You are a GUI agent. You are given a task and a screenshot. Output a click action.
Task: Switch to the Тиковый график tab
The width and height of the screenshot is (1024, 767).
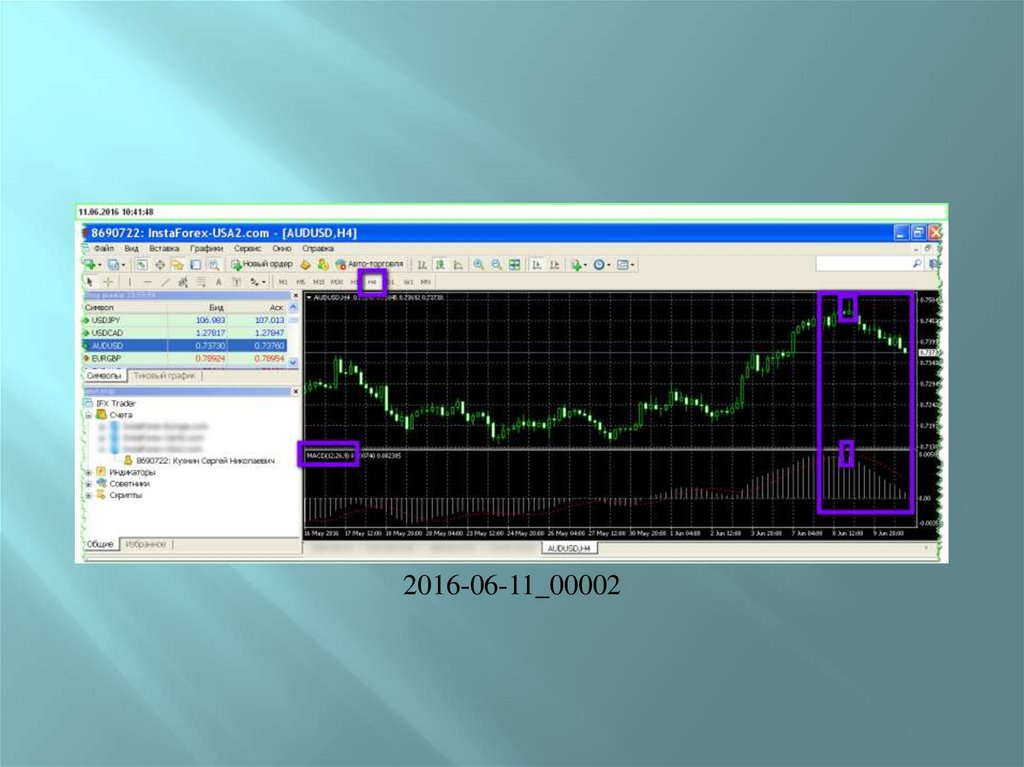(166, 376)
